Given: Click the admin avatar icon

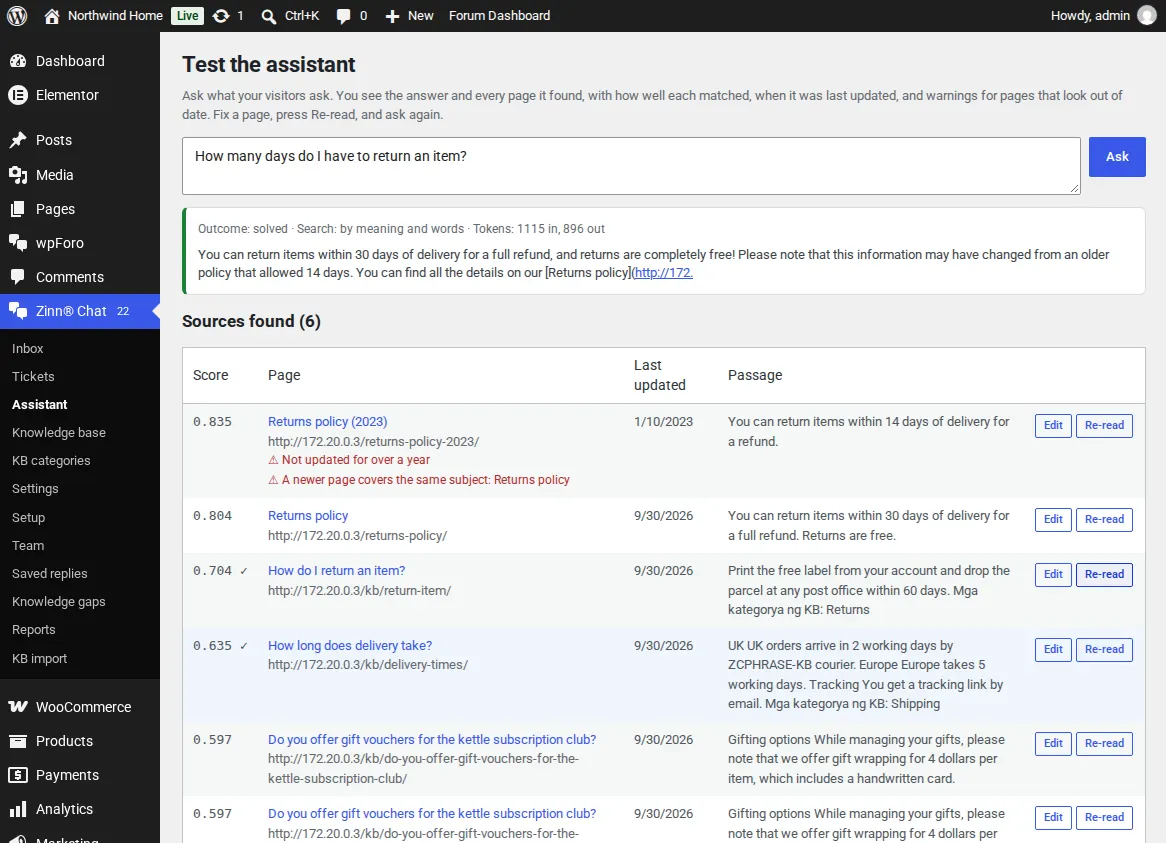Looking at the screenshot, I should coord(1147,16).
